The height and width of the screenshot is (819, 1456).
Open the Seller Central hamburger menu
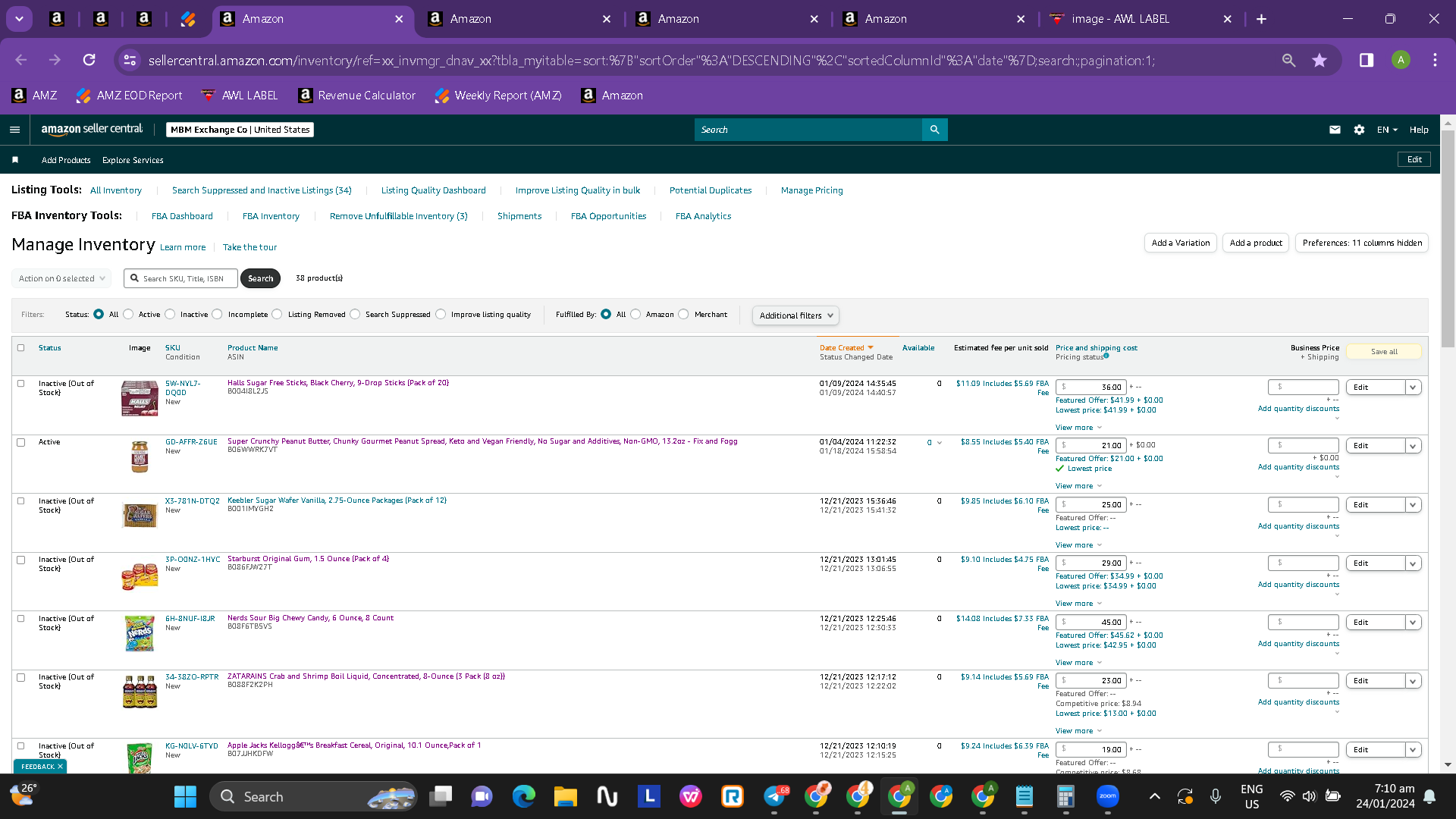(14, 130)
